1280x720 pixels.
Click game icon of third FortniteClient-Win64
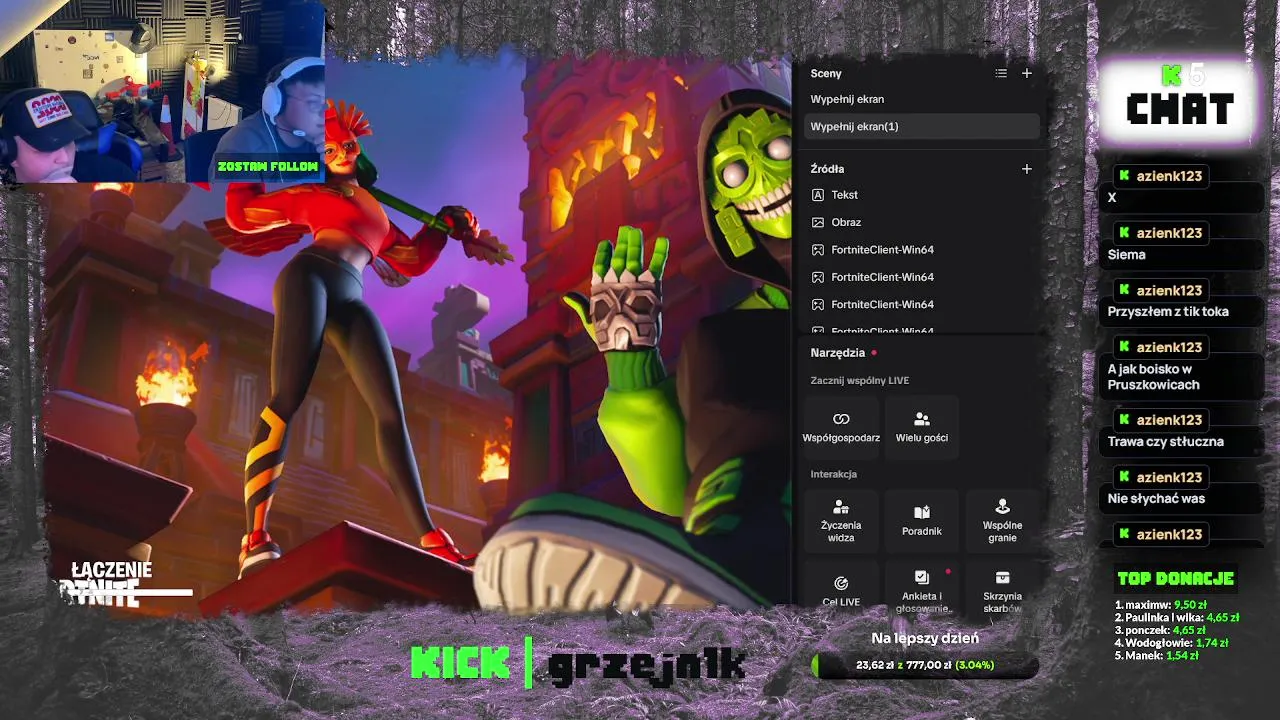[818, 304]
